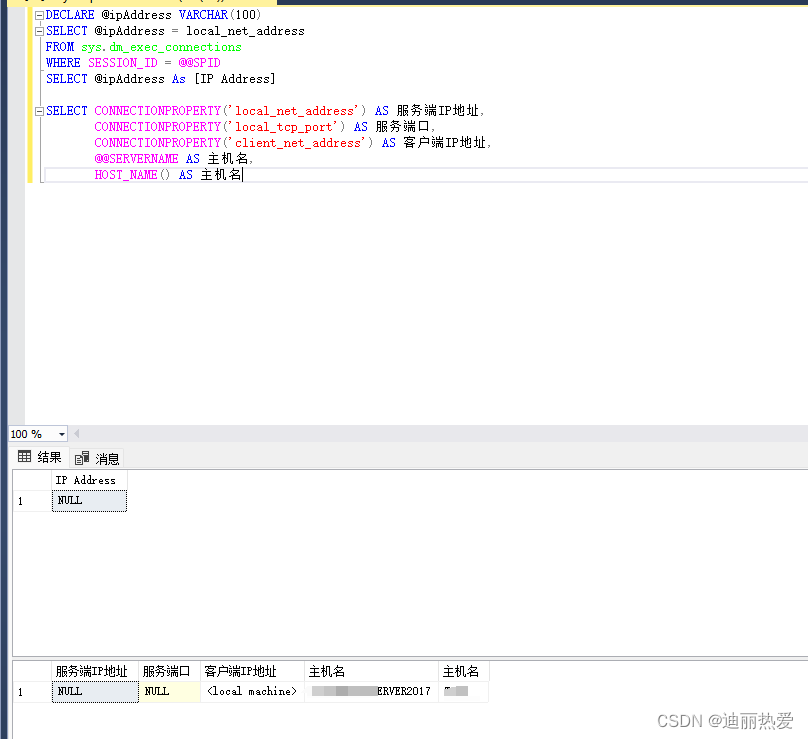Click on @@SERVERNAME in the query editor

click(136, 159)
